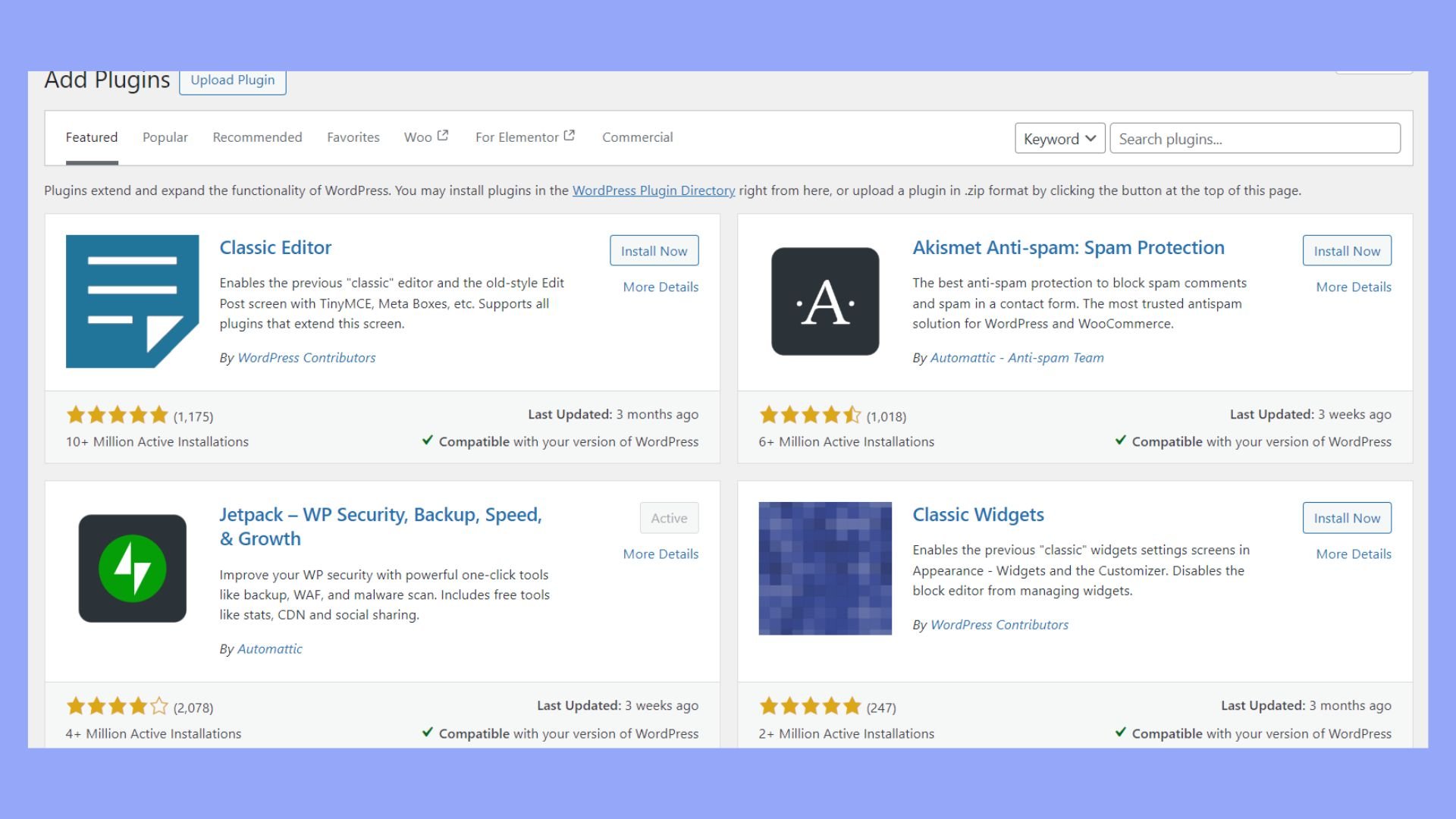
Task: Click the Upload Plugin button
Action: (232, 80)
